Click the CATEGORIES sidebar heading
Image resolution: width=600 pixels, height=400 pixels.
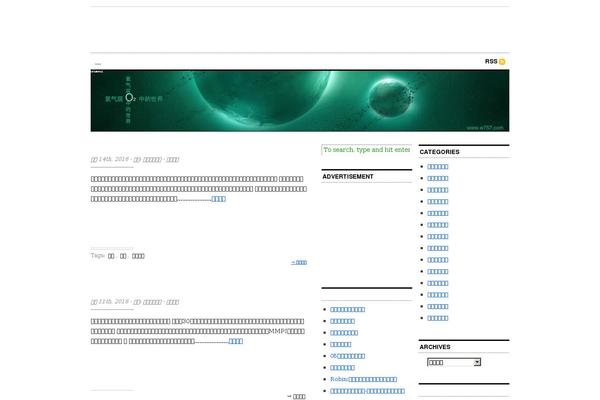[439, 152]
